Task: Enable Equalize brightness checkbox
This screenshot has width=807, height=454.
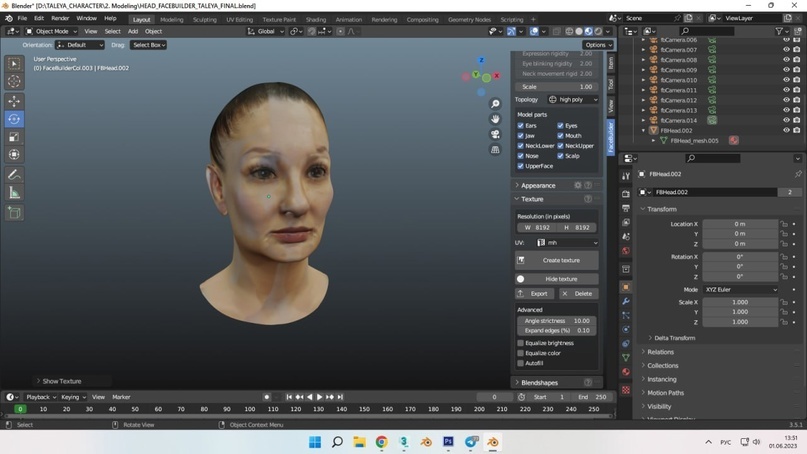Action: point(520,343)
